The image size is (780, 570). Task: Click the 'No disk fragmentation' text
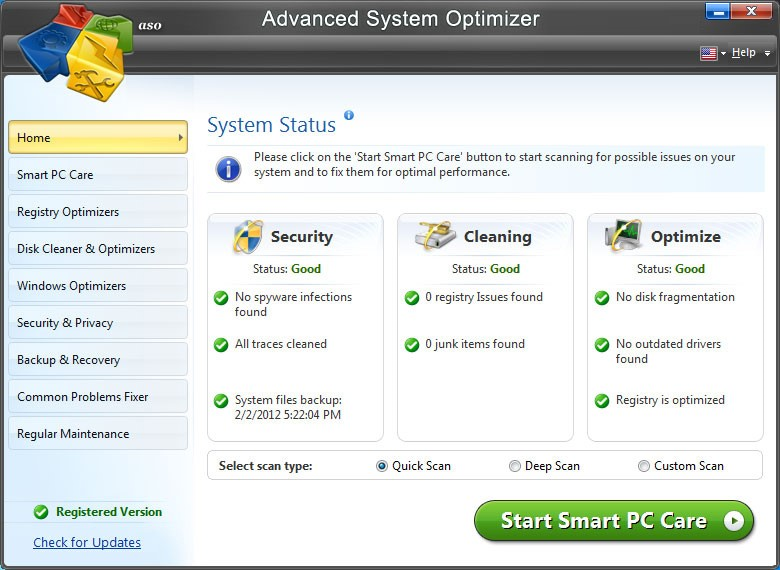coord(675,297)
